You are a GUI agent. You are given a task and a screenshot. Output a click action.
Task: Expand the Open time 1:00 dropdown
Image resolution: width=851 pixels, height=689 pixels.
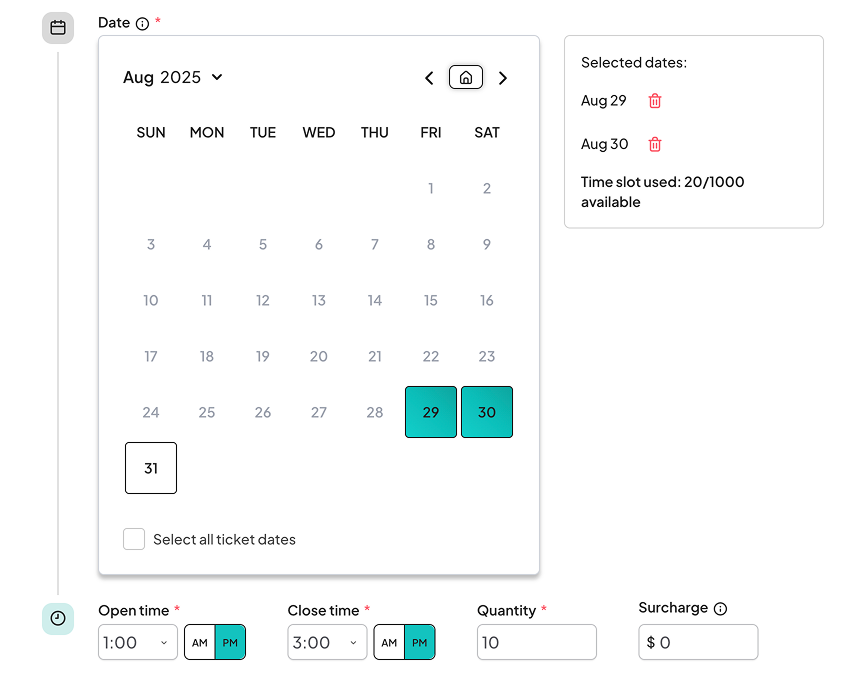pyautogui.click(x=138, y=643)
